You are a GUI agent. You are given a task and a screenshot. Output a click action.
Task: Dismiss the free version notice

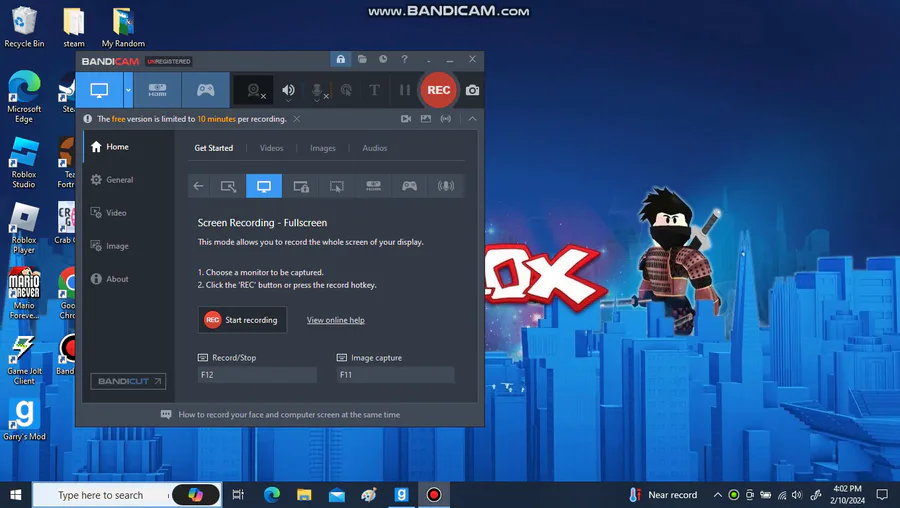[x=297, y=119]
